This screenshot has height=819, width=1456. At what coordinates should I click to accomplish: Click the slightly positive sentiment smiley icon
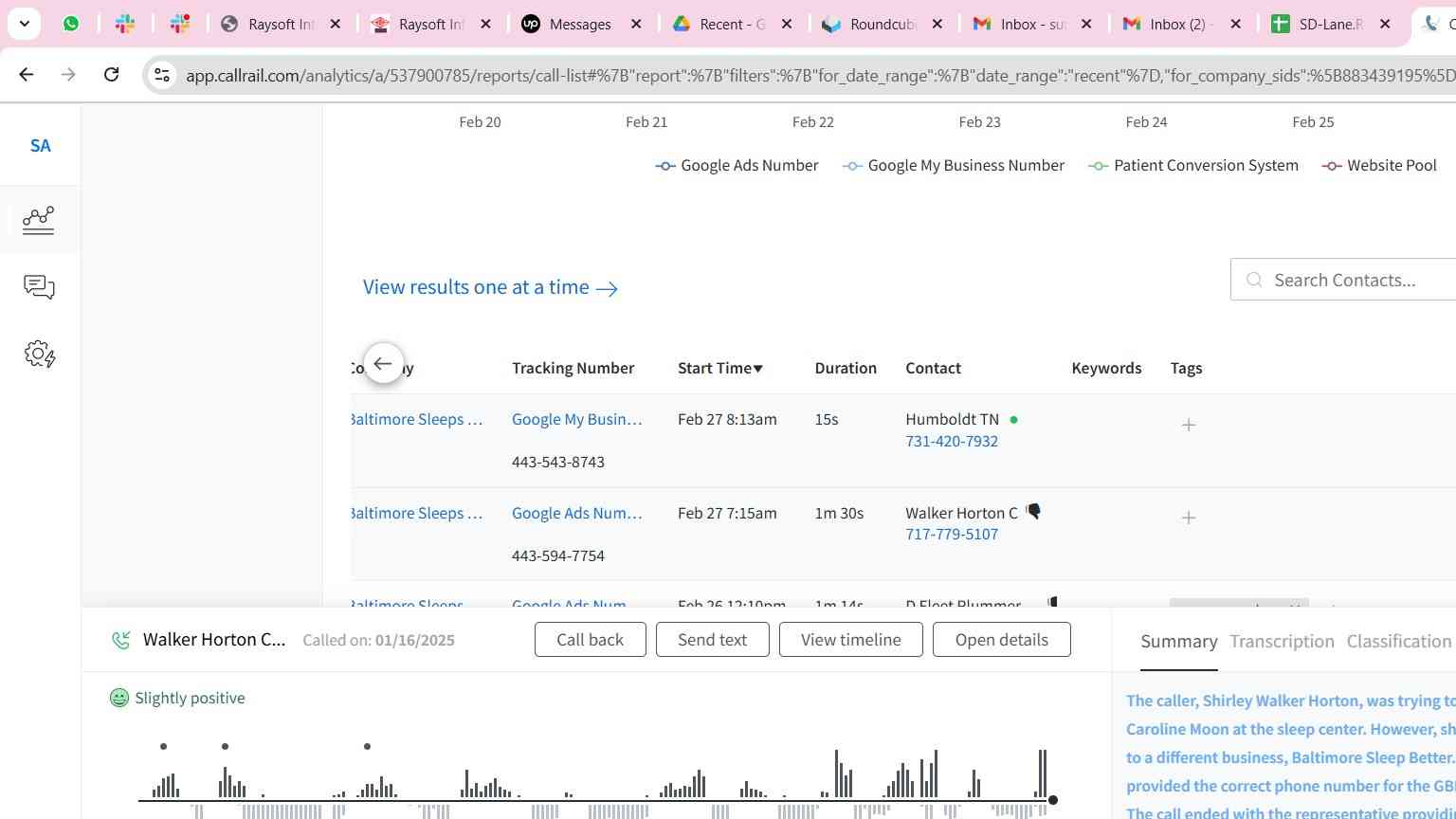coord(119,698)
